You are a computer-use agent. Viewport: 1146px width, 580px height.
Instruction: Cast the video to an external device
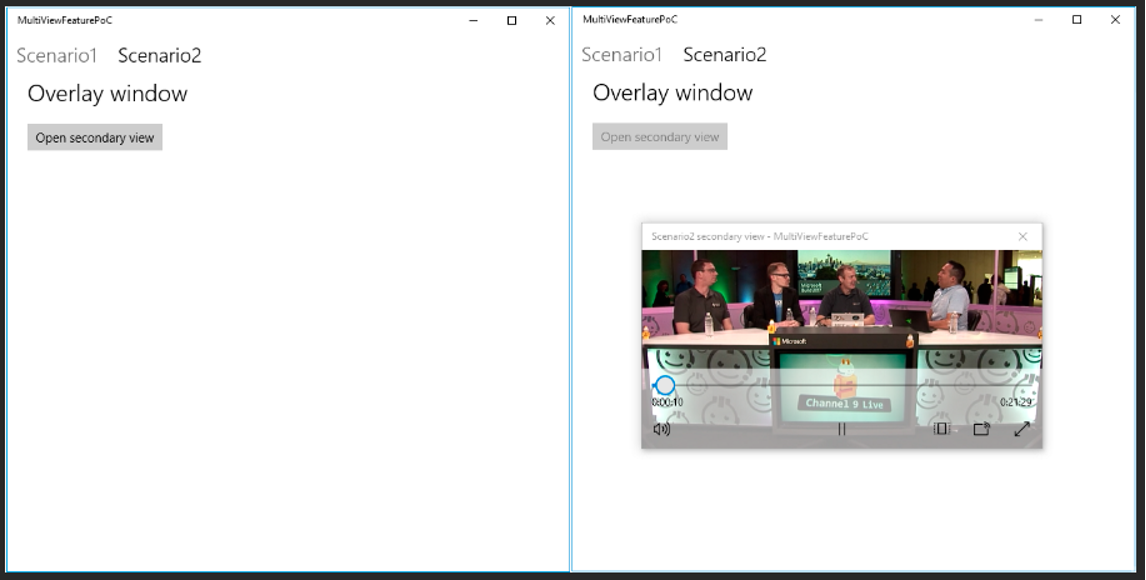tap(982, 429)
